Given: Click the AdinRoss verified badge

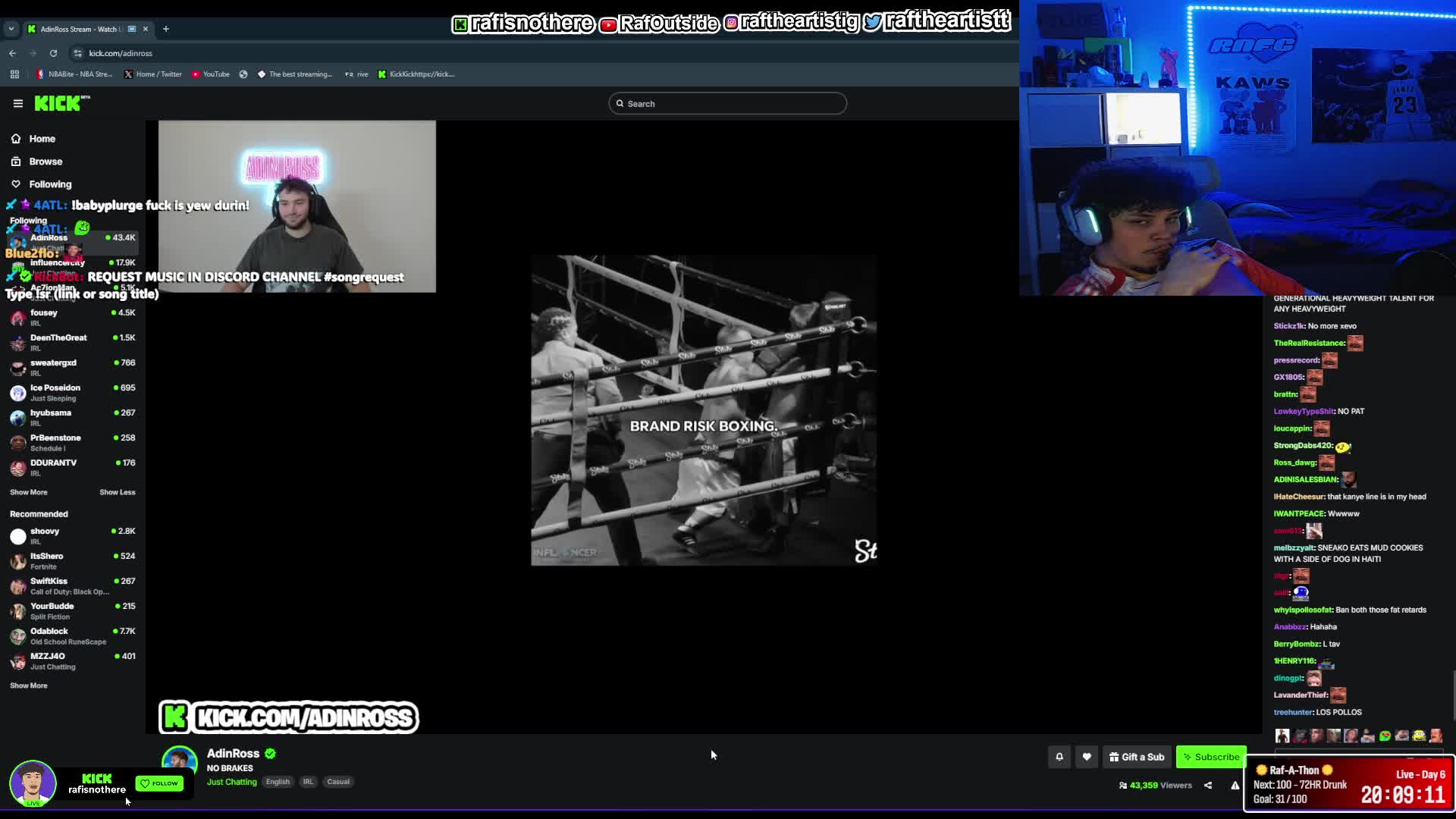Looking at the screenshot, I should point(271,754).
